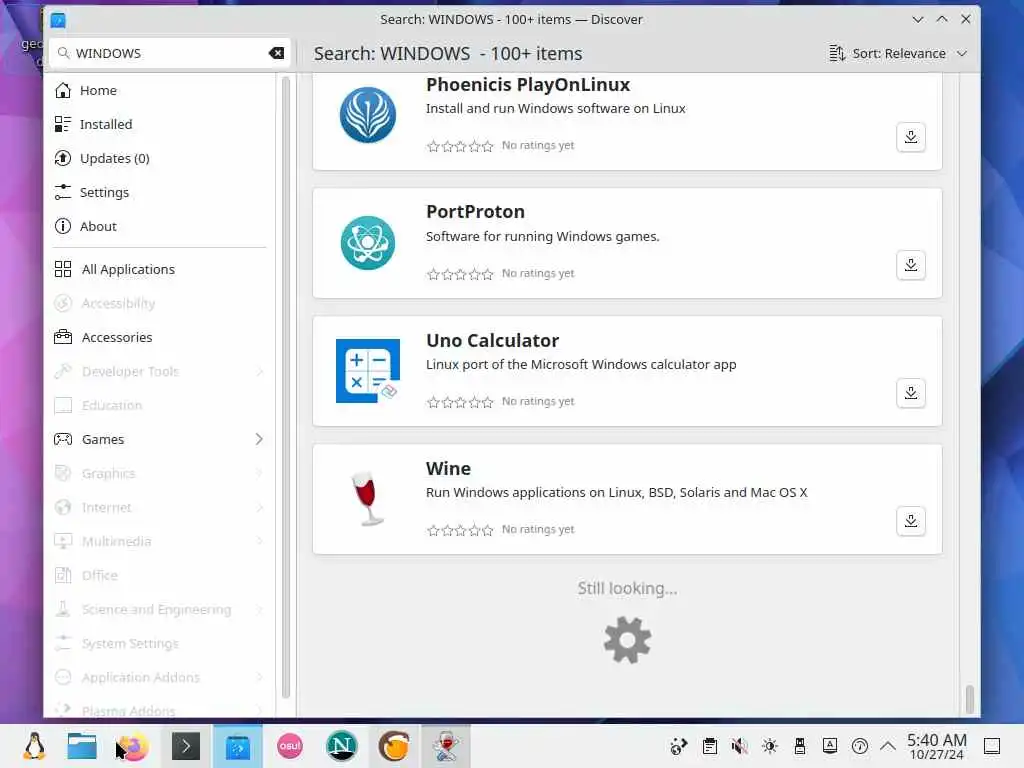The image size is (1024, 768).
Task: Open the penguin application launcher
Action: pos(35,746)
